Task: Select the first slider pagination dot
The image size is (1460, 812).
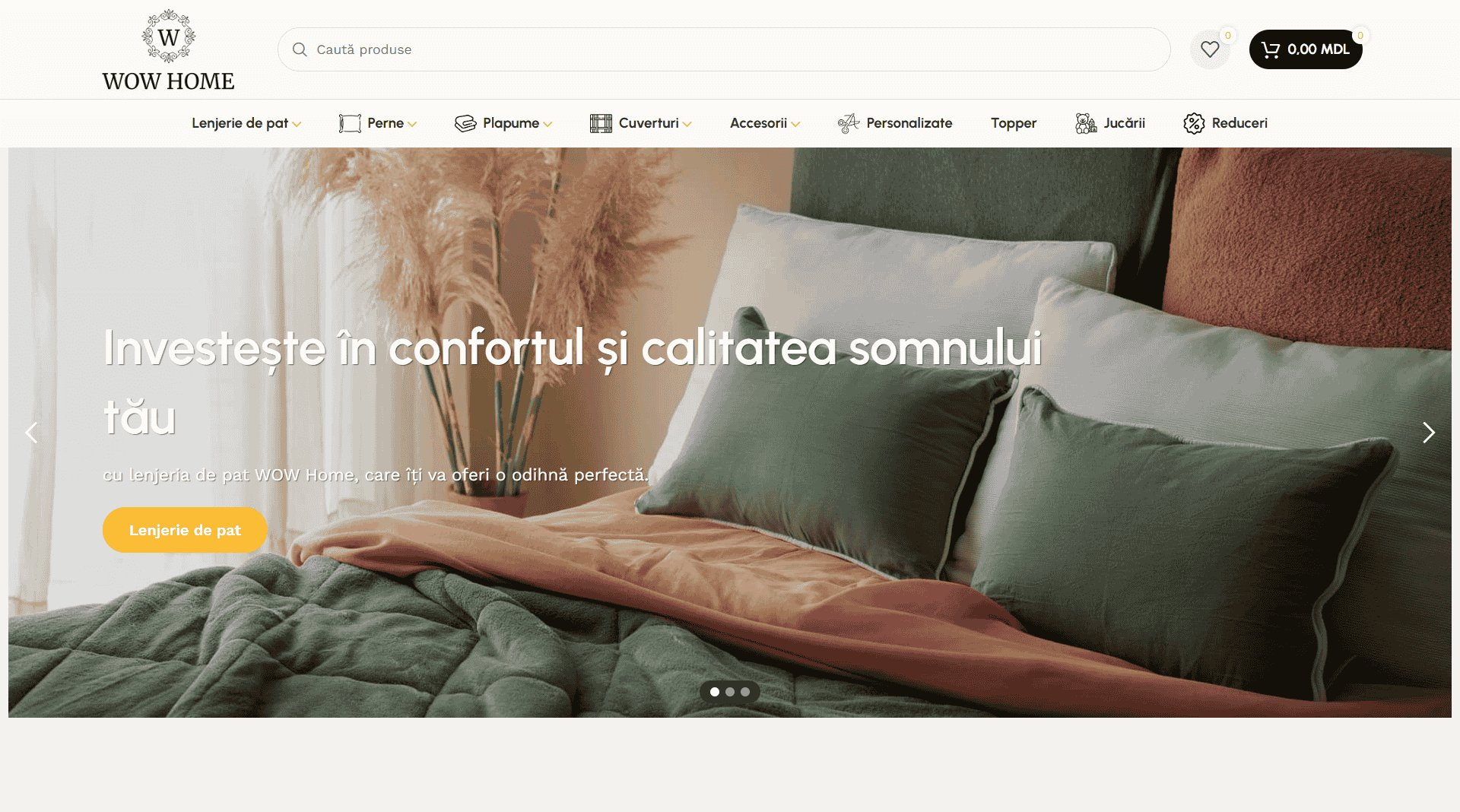Action: tap(715, 692)
